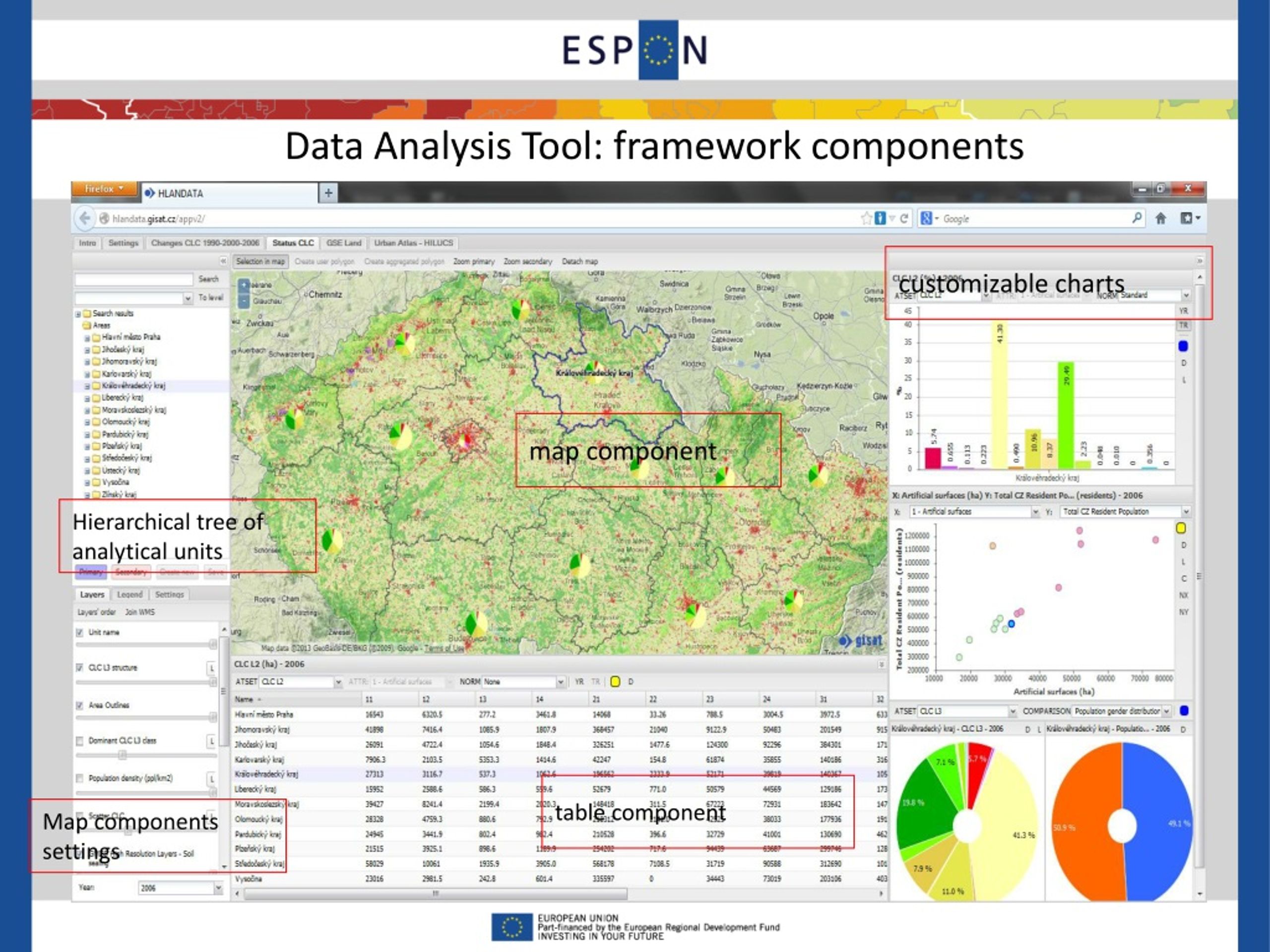Click the NY button beside the scatter plot
Image resolution: width=1270 pixels, height=952 pixels.
tap(1184, 612)
